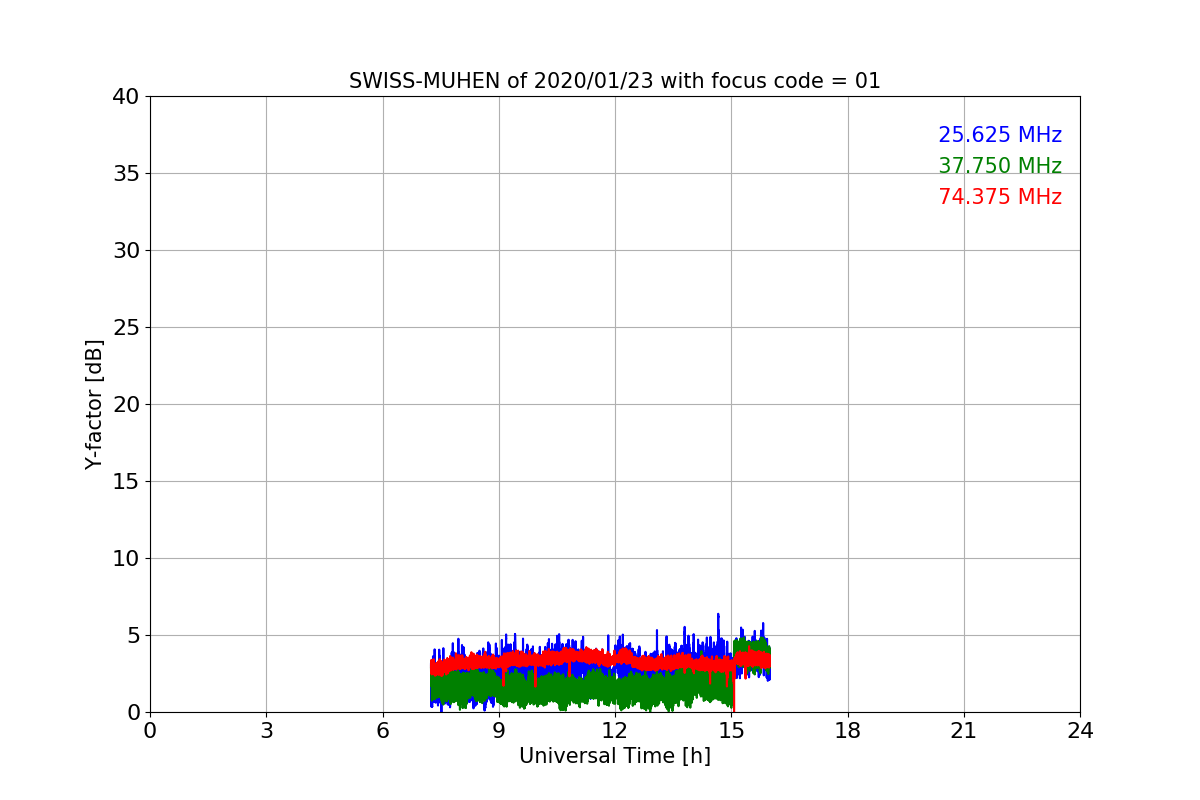Click the x-axis tick label '3'
The height and width of the screenshot is (800, 1200).
266,731
